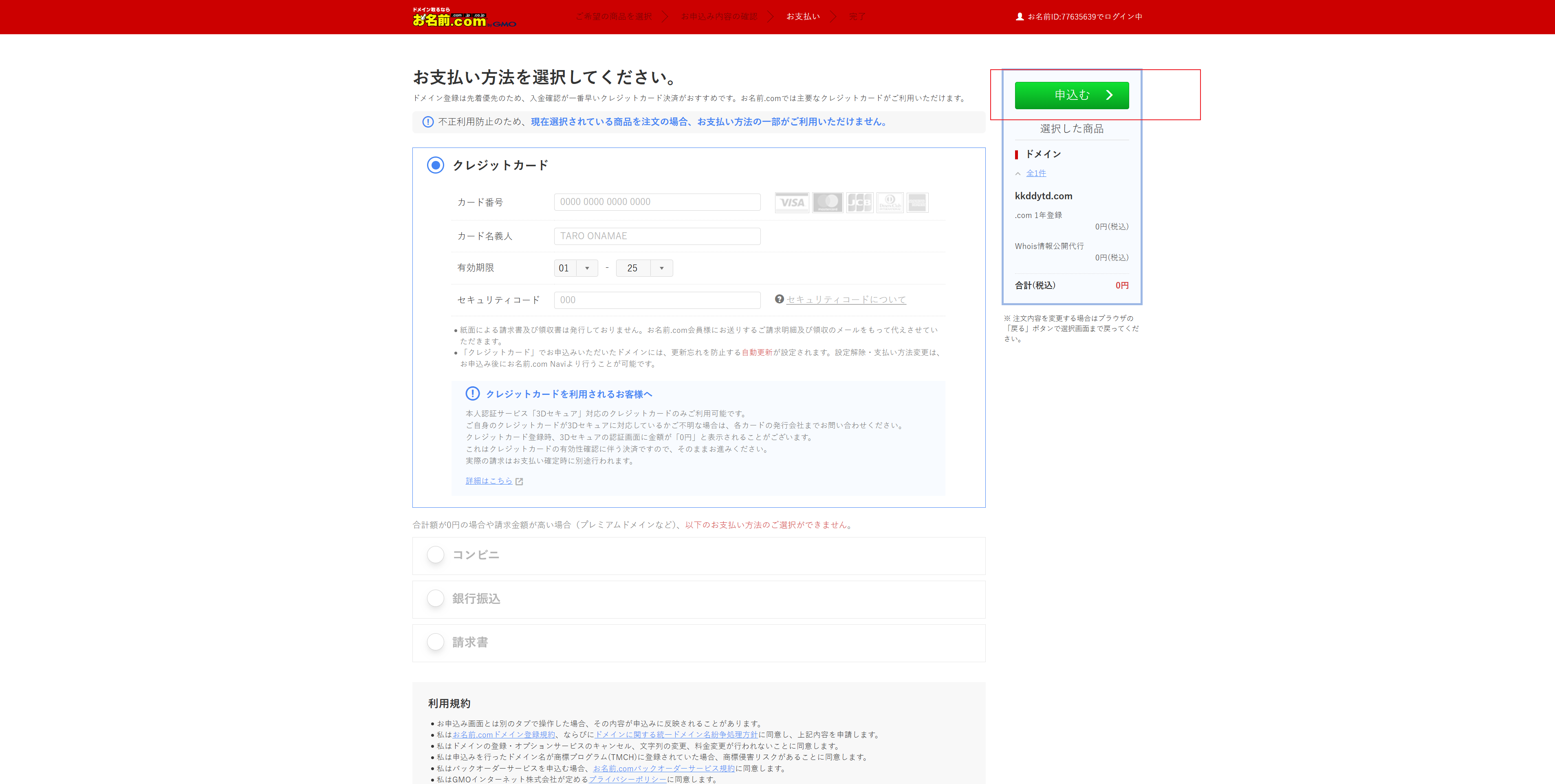Open お名前.comドメイン登録規約 link
Screen dimensions: 1555x784
503,735
